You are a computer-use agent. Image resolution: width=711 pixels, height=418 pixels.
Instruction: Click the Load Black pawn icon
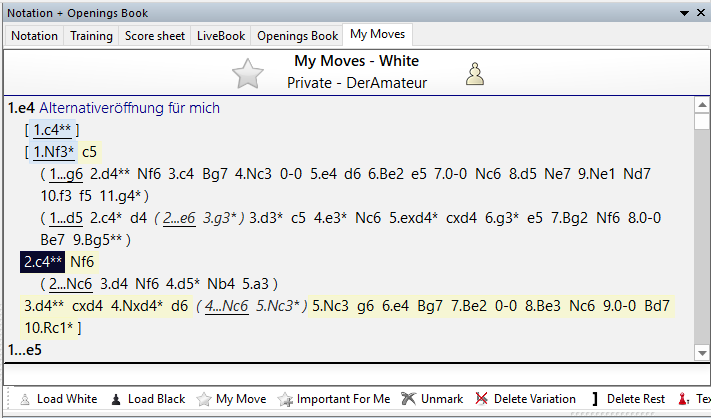click(x=116, y=399)
